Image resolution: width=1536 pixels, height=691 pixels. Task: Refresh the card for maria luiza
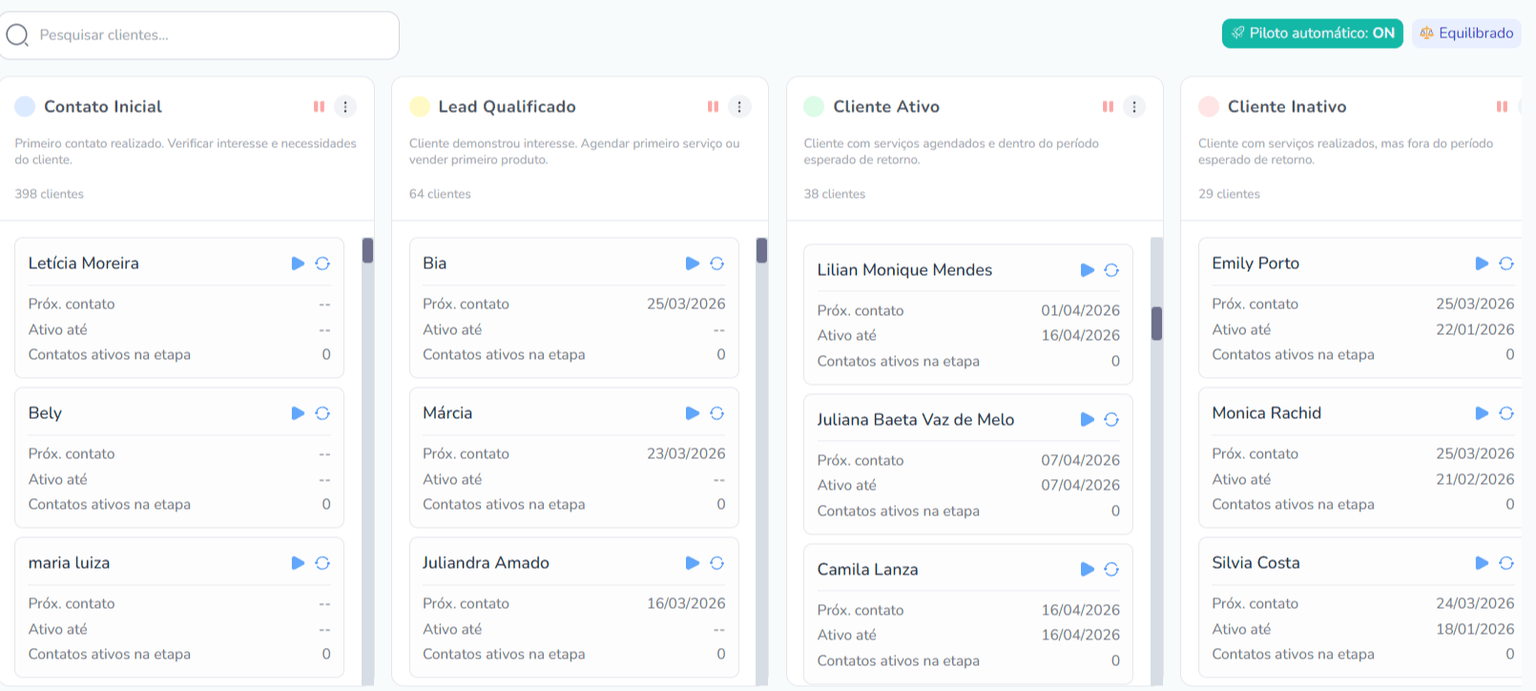point(321,562)
